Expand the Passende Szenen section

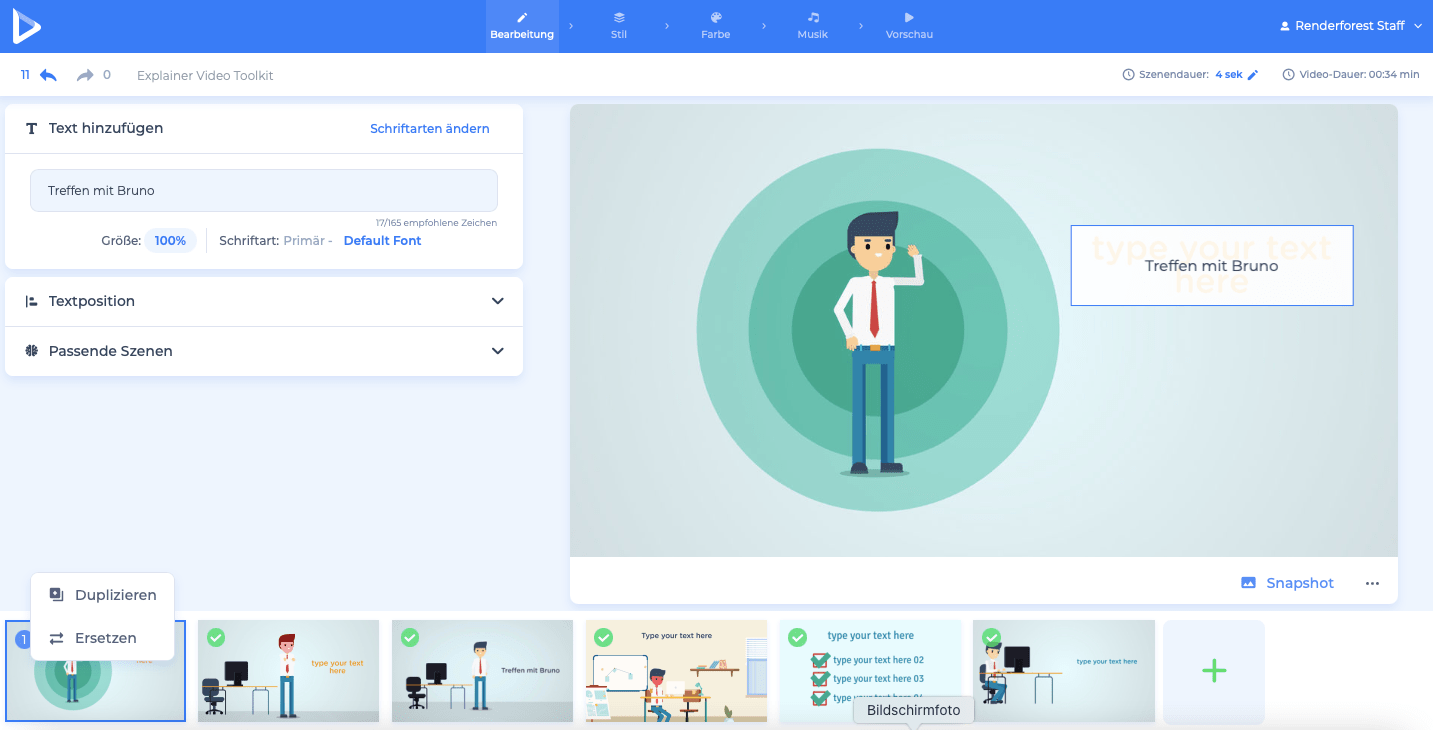[497, 351]
